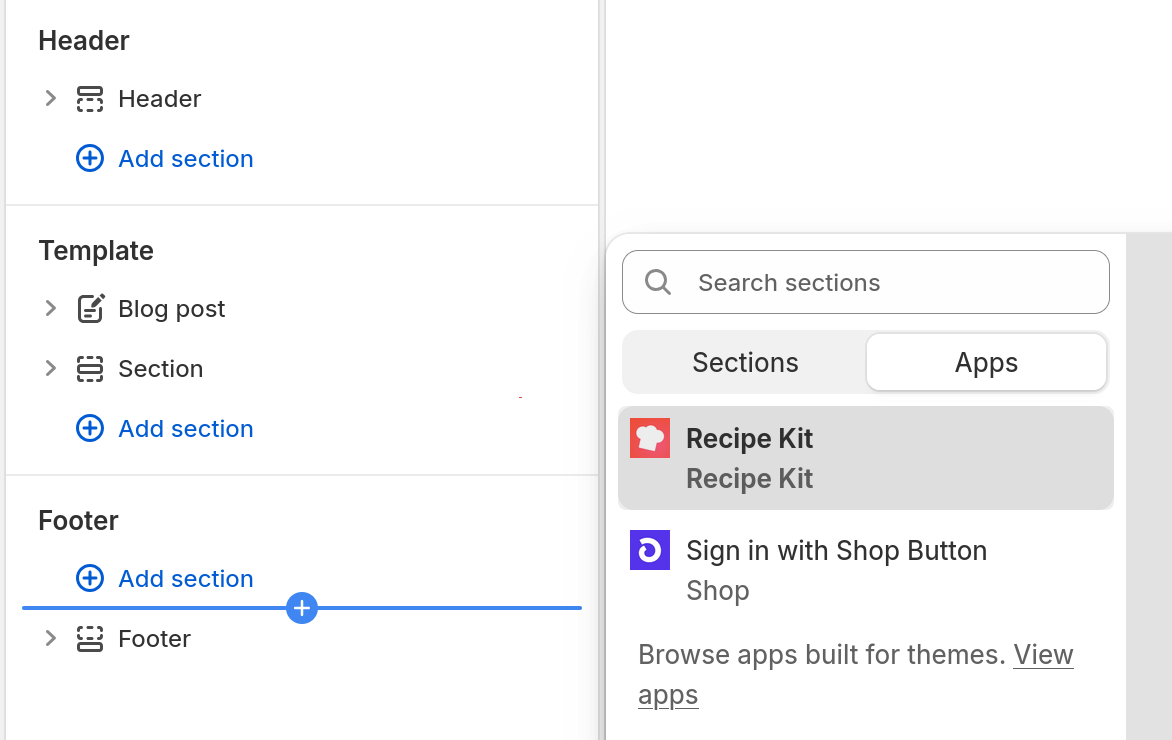Screen dimensions: 1172x740
Task: Click plus icon under Footer group
Action: click(90, 578)
